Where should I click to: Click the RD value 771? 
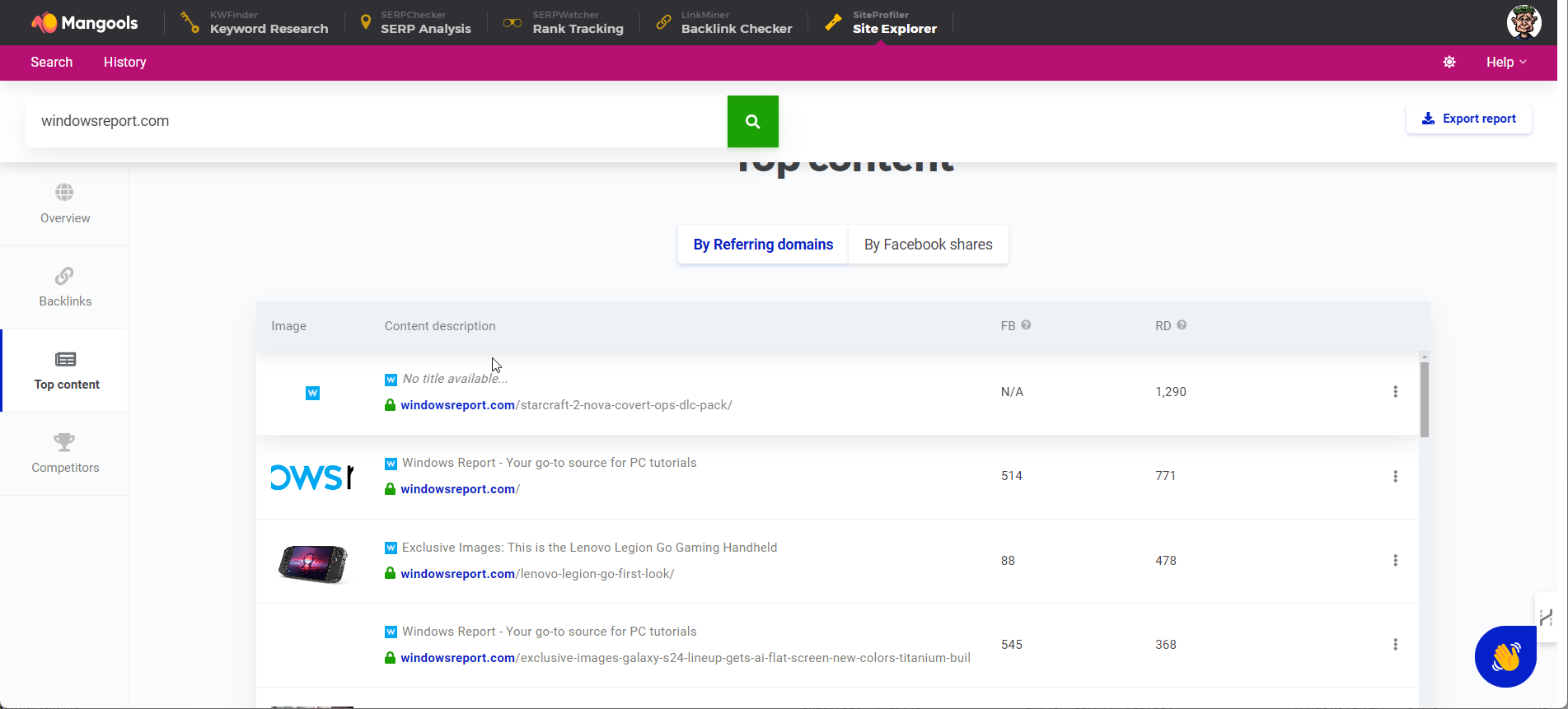pyautogui.click(x=1165, y=476)
